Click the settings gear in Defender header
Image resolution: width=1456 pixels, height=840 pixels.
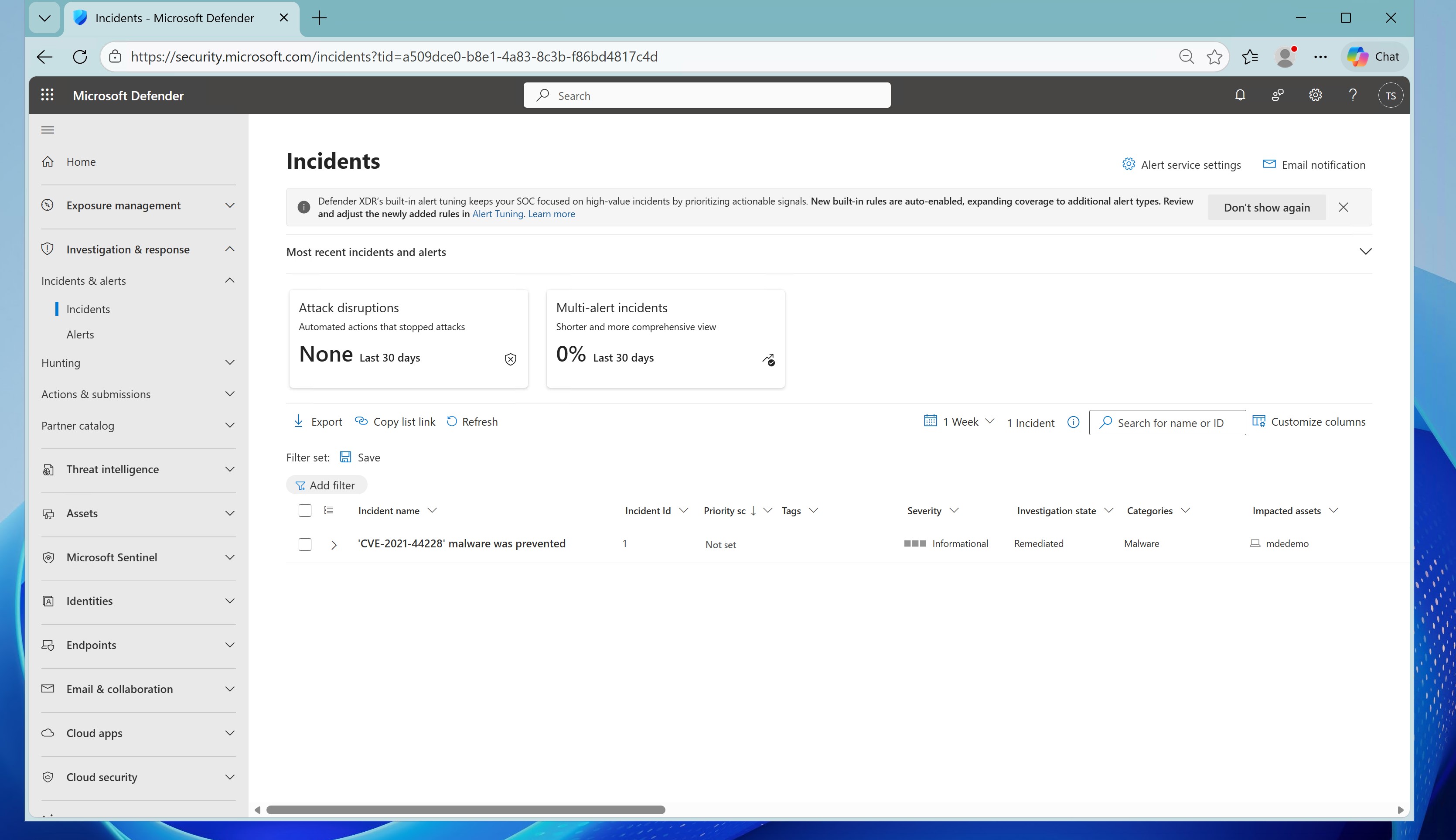[x=1315, y=95]
